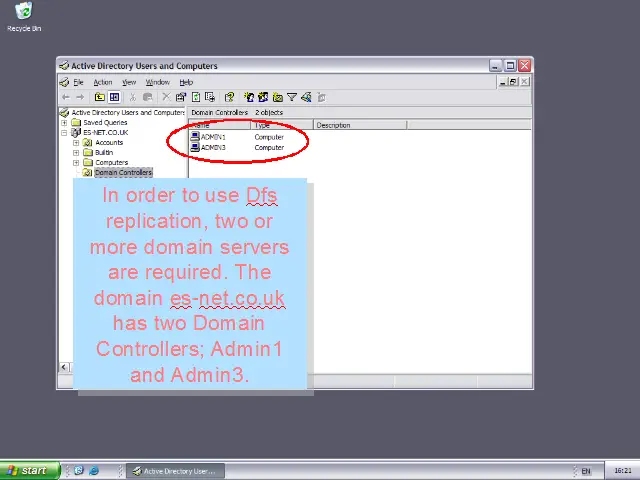The image size is (640, 480).
Task: Select the ADMIN3 computer entry
Action: 213,147
